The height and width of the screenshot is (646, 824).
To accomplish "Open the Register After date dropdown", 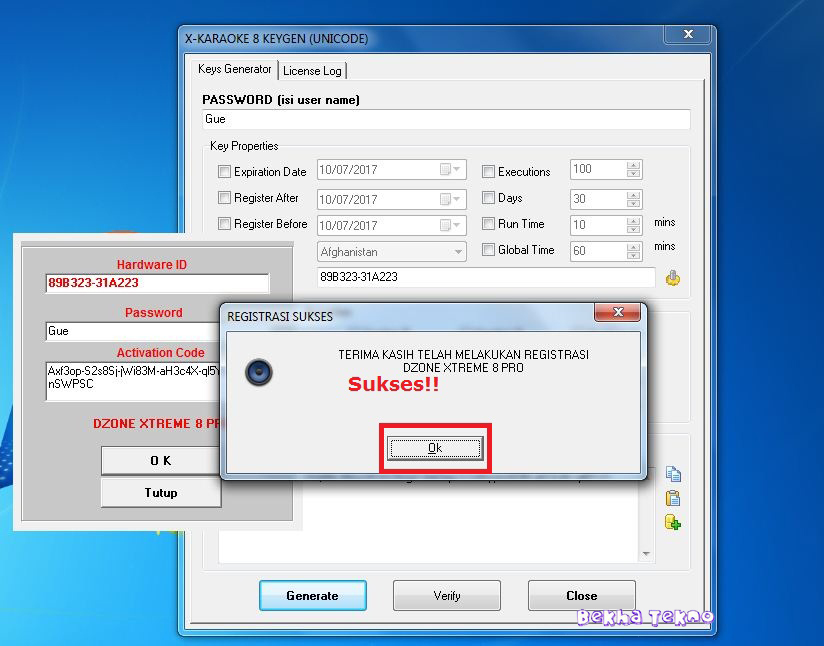I will [x=450, y=199].
